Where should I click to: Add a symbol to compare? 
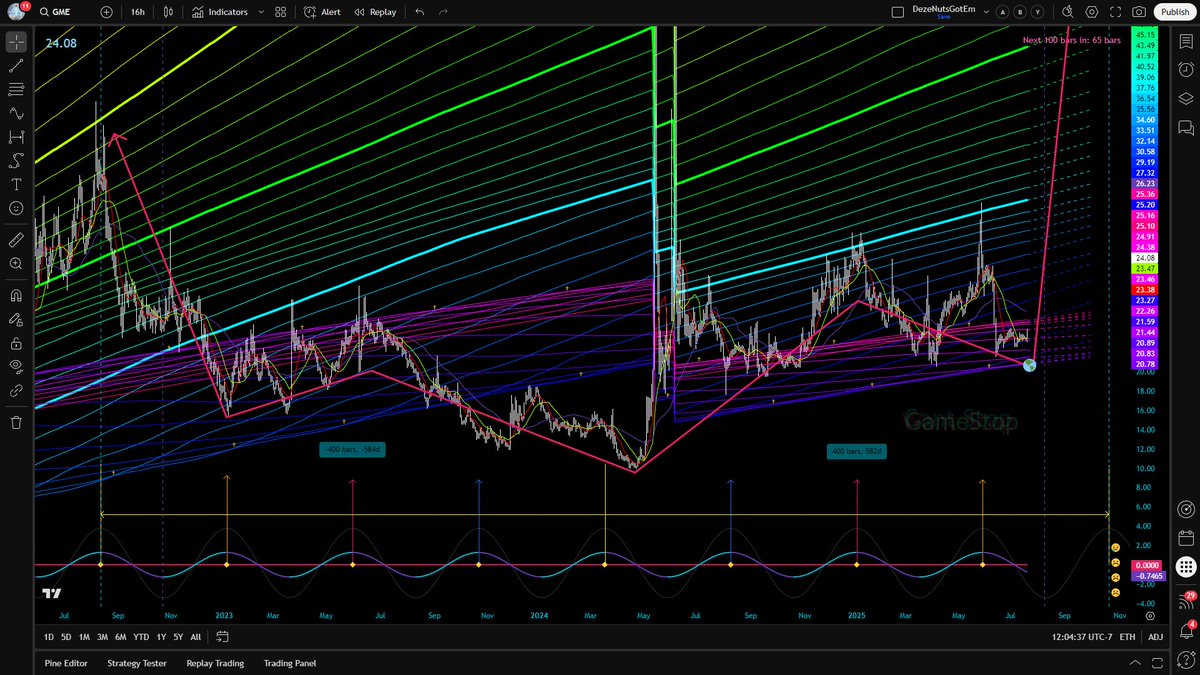(107, 12)
